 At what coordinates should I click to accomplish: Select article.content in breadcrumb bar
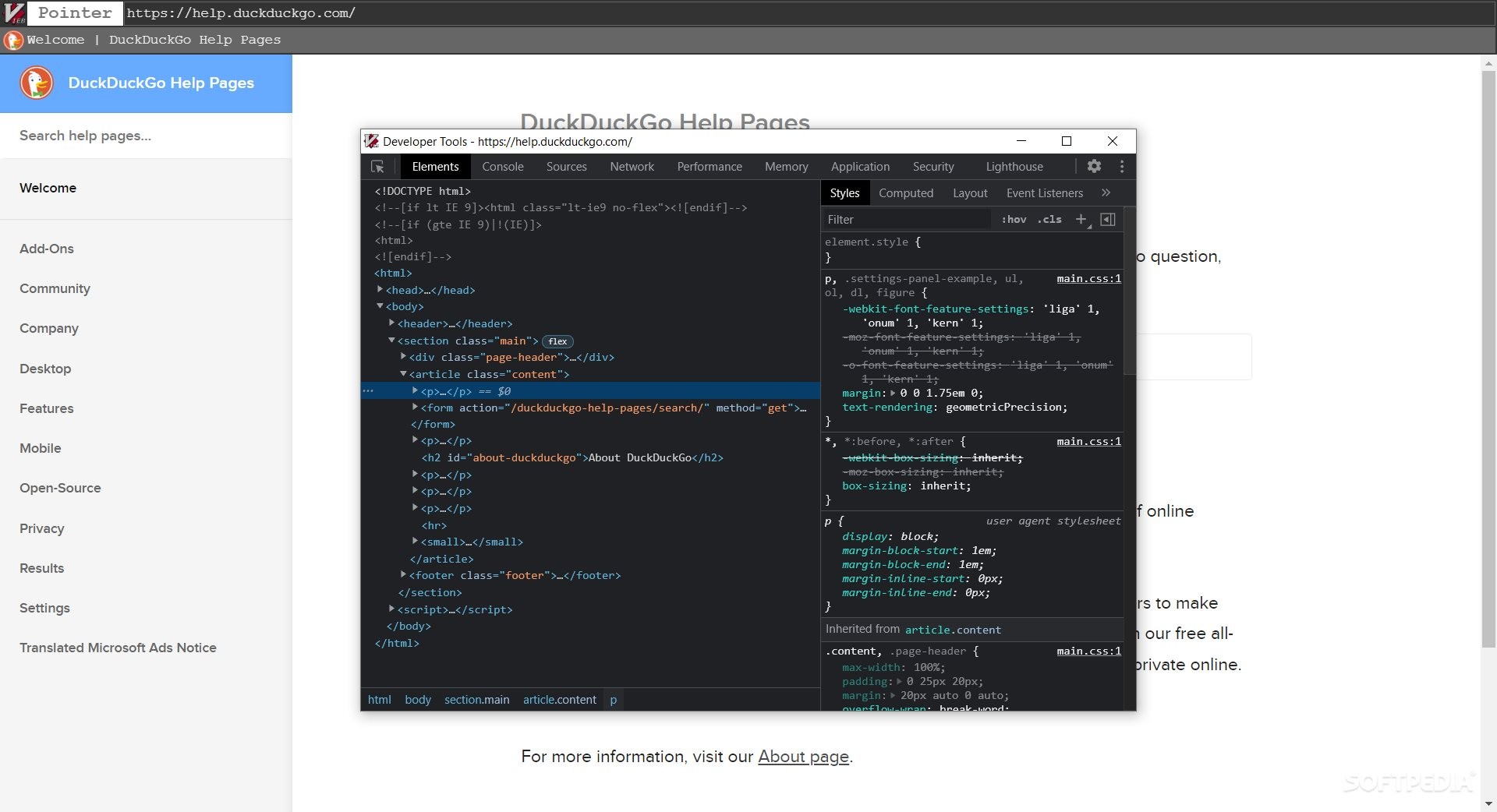tap(559, 700)
